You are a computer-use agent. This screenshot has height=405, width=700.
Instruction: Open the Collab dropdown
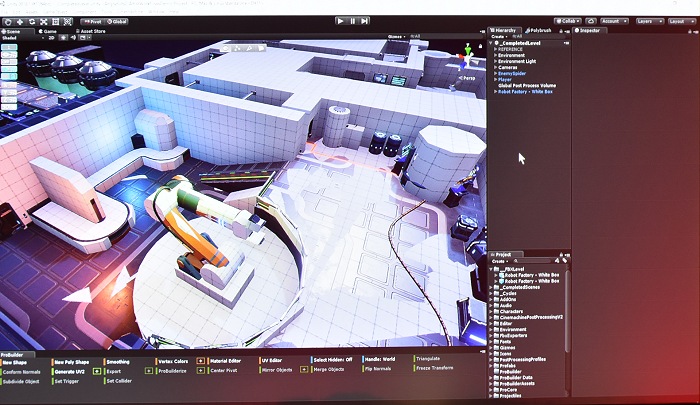click(x=568, y=21)
